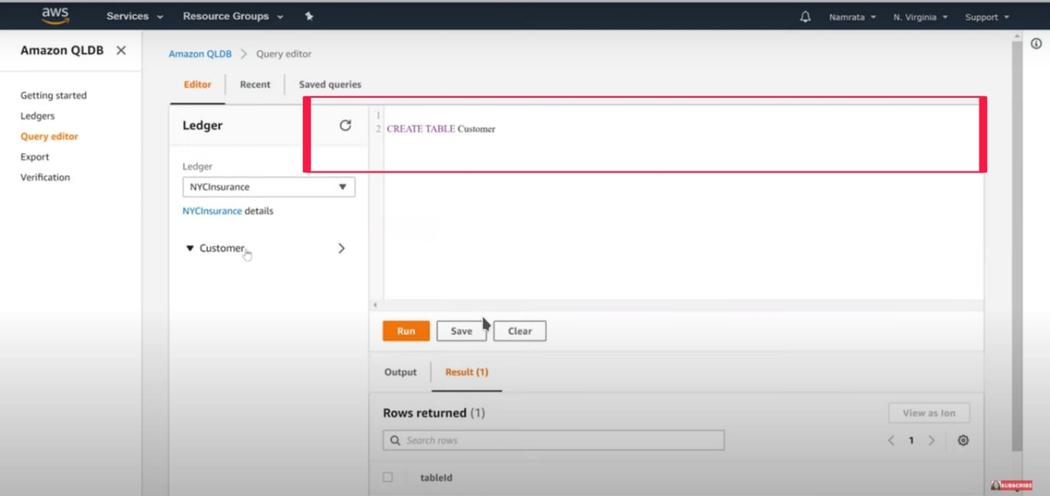This screenshot has width=1050, height=496.
Task: Open the notifications bell
Action: click(806, 17)
